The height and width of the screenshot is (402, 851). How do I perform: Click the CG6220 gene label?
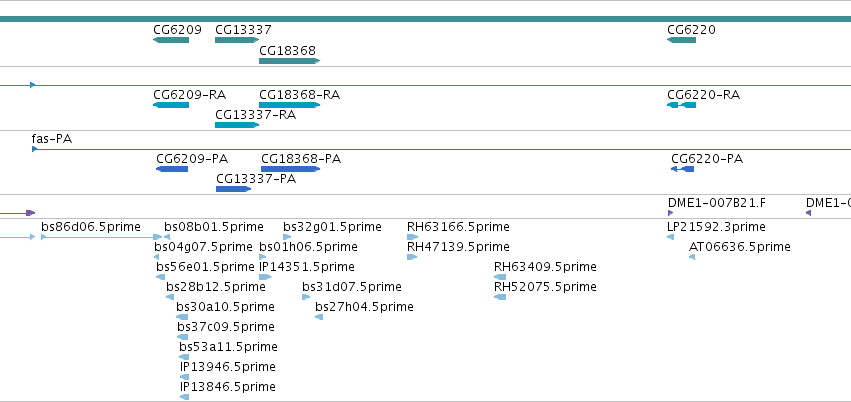(x=691, y=30)
